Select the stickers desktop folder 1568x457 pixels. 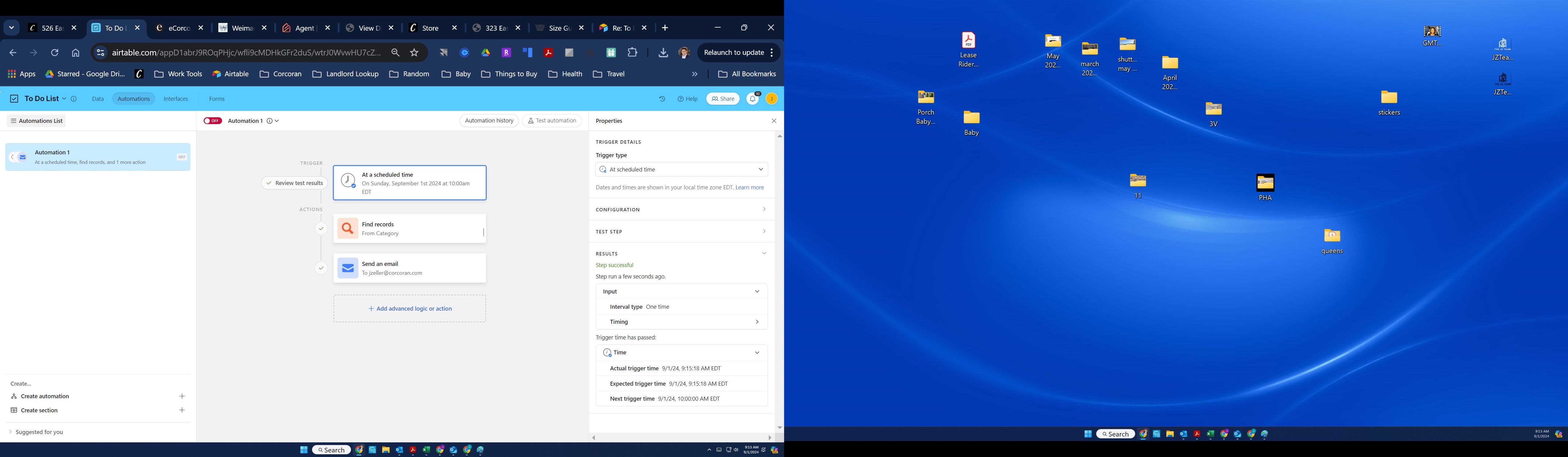(1389, 103)
